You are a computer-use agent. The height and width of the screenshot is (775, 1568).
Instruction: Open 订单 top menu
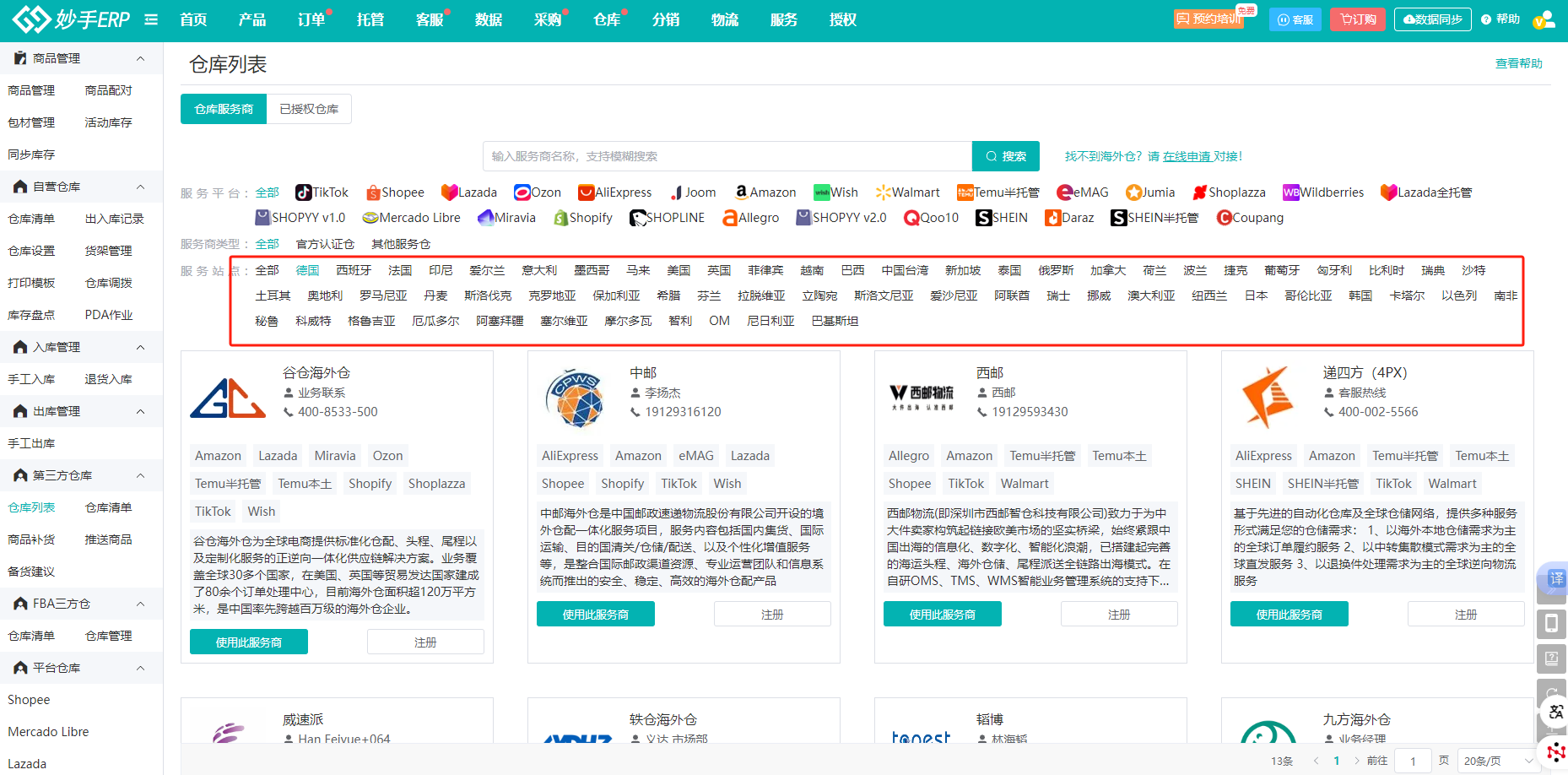tap(311, 19)
